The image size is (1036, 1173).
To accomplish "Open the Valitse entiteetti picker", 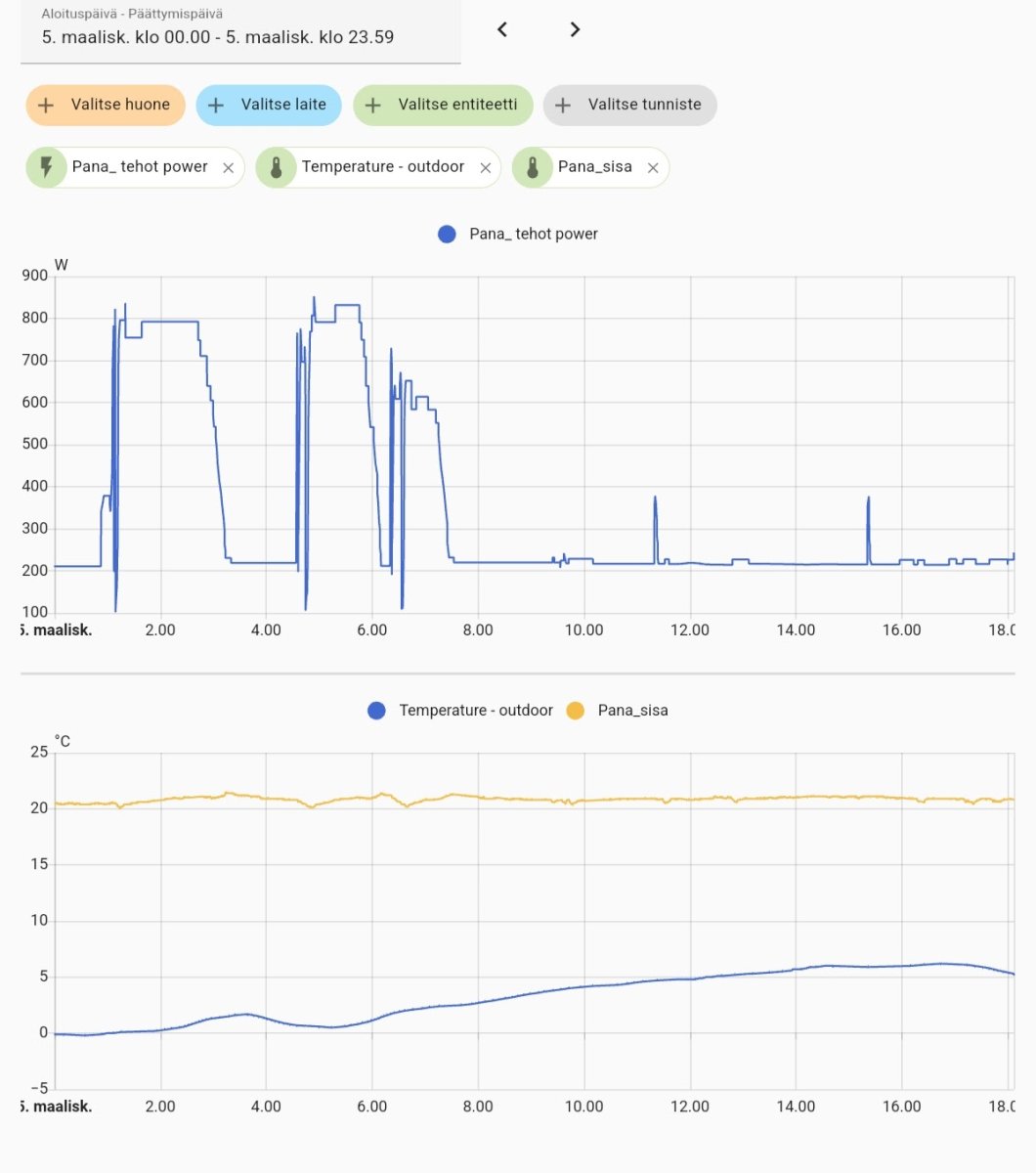I will [443, 105].
